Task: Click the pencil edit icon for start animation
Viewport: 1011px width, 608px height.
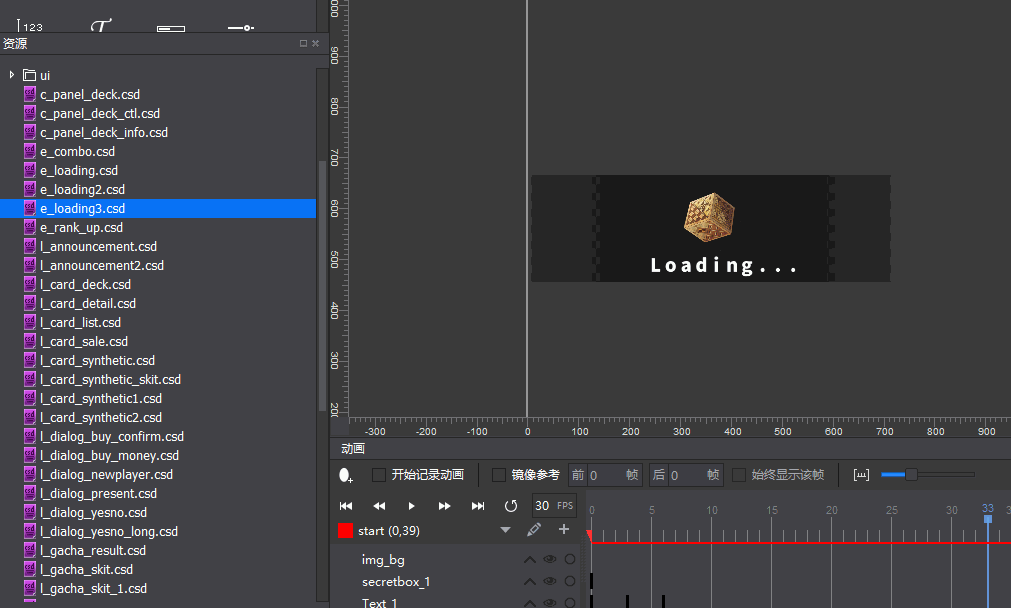Action: tap(534, 529)
